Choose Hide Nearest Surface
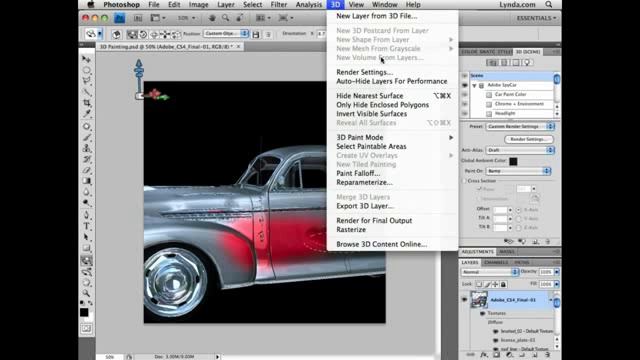This screenshot has width=640, height=360. pyautogui.click(x=370, y=96)
